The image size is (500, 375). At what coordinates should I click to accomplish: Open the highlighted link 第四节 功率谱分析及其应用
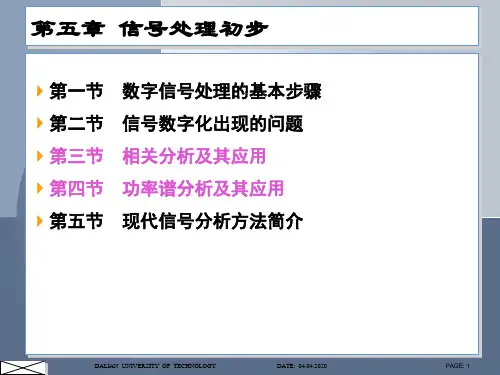167,188
